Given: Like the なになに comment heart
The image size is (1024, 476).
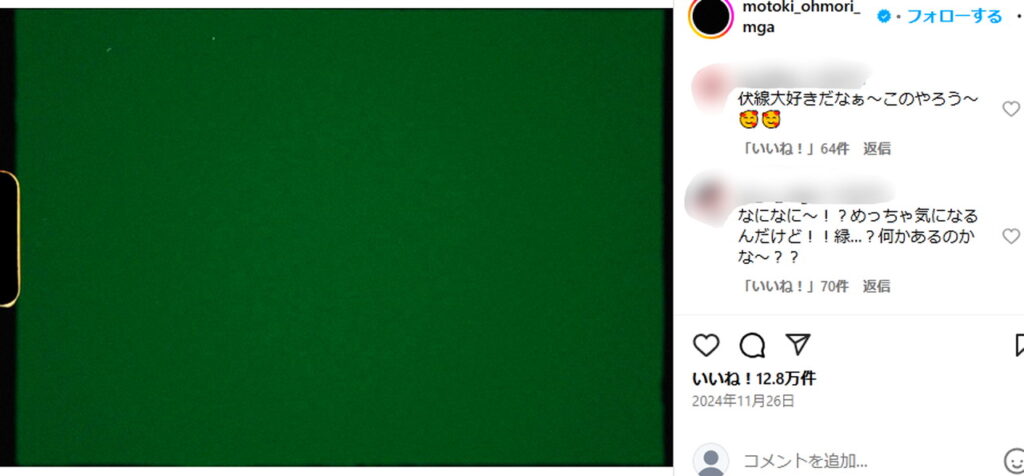Looking at the screenshot, I should [x=1011, y=236].
